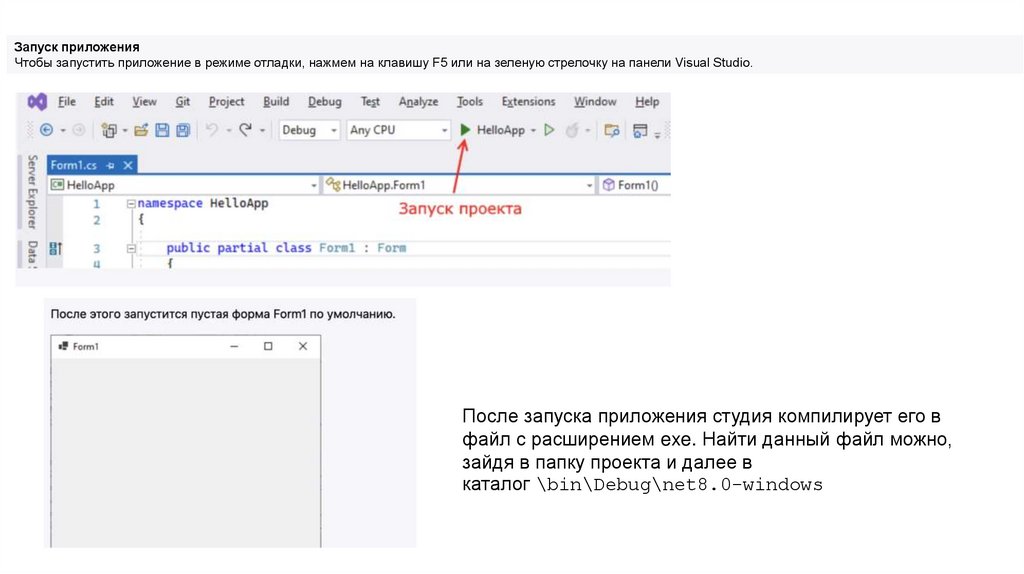Maximize the Form1 window
Viewport: 1024px width, 574px height.
[x=268, y=346]
